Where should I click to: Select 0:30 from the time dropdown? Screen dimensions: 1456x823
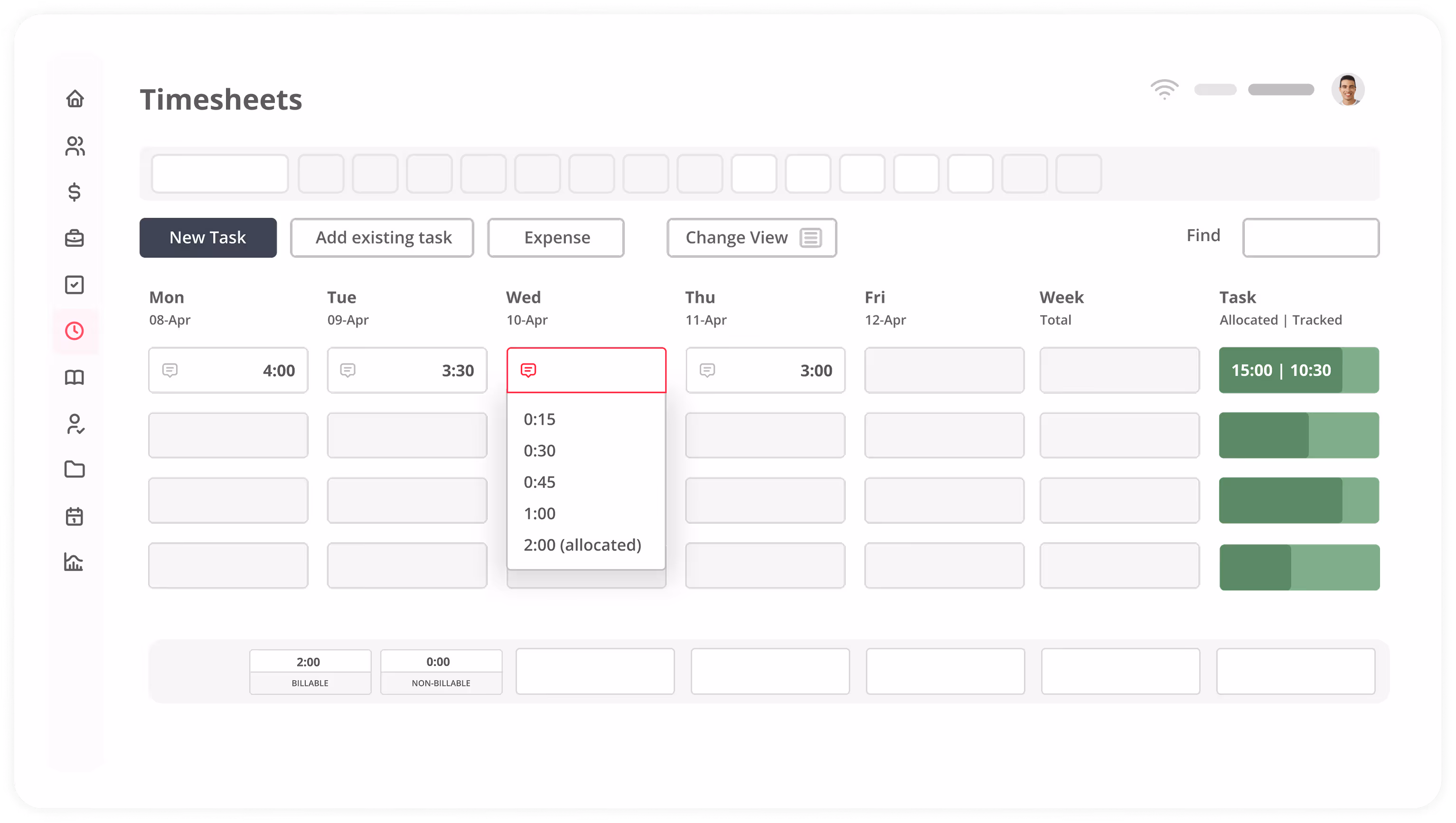pos(539,450)
